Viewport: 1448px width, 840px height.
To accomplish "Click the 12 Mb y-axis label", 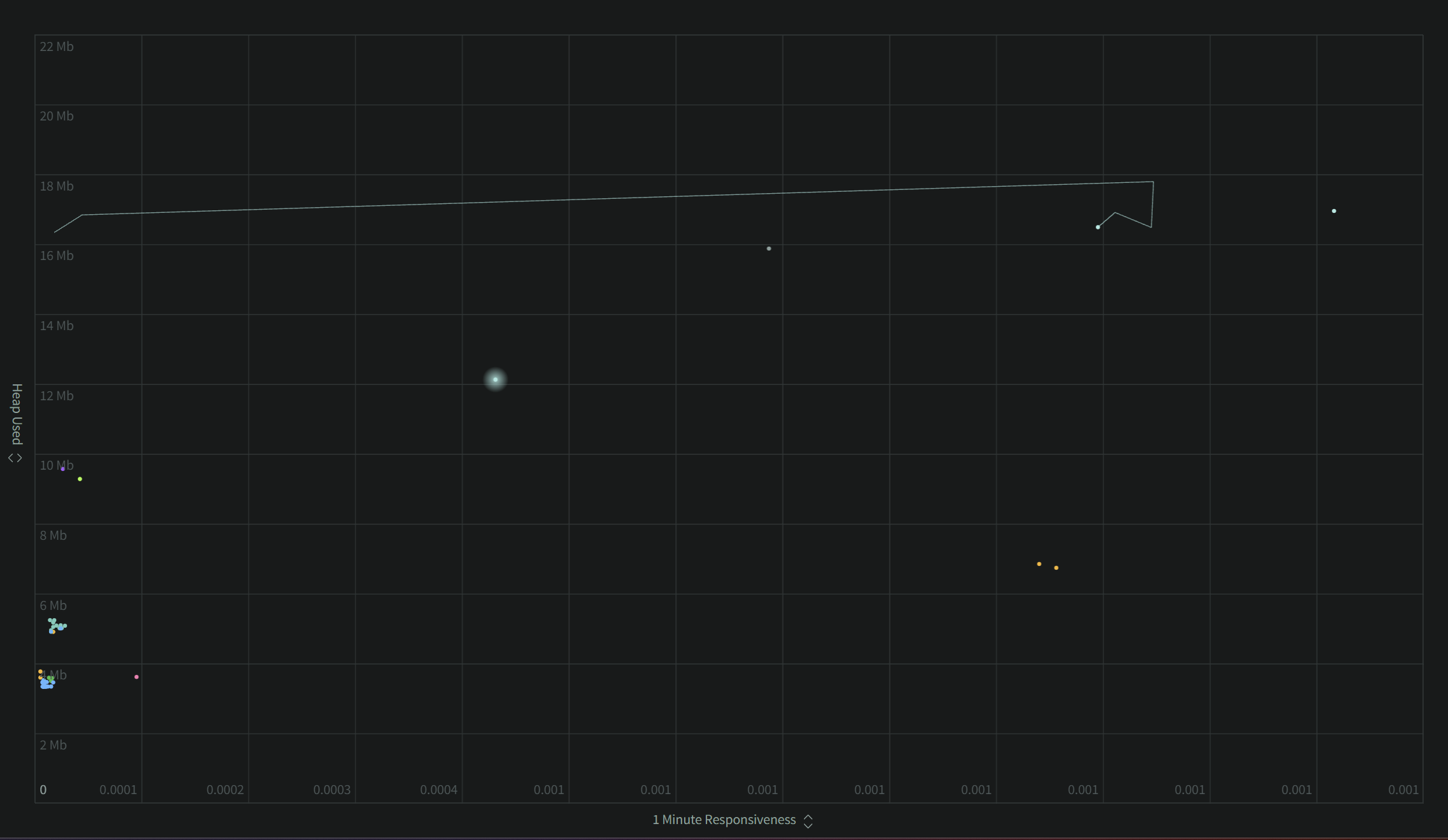I will coord(57,396).
